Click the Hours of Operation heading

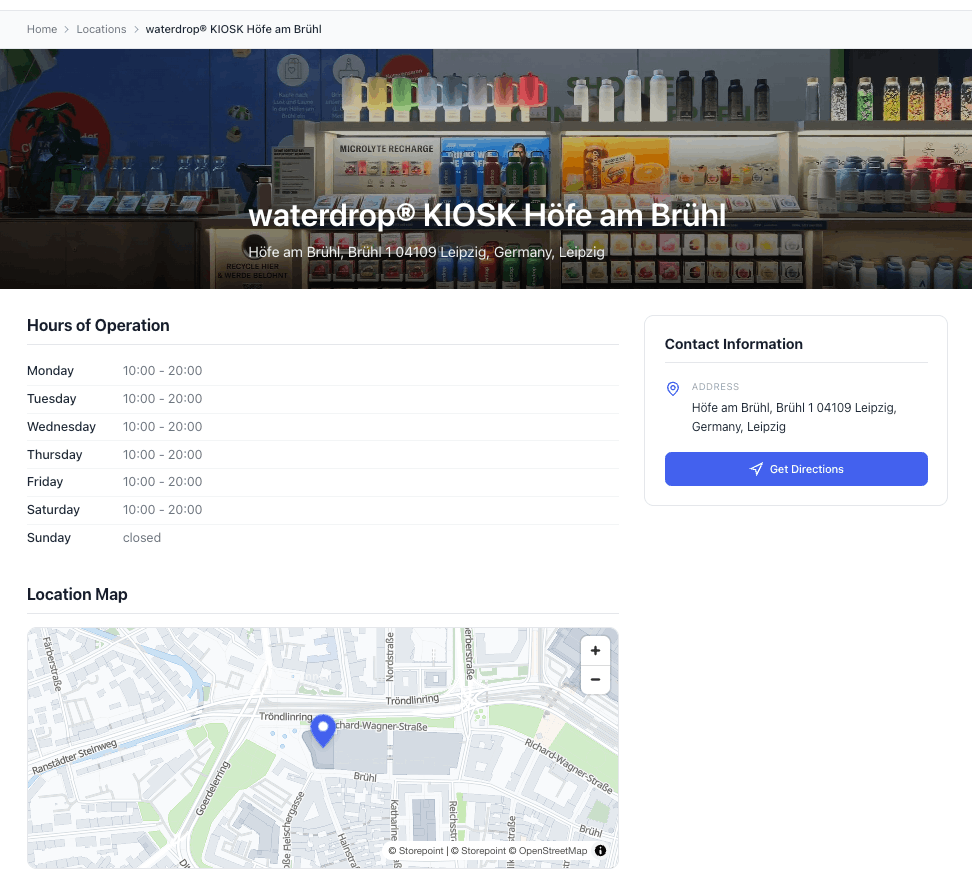[x=98, y=325]
